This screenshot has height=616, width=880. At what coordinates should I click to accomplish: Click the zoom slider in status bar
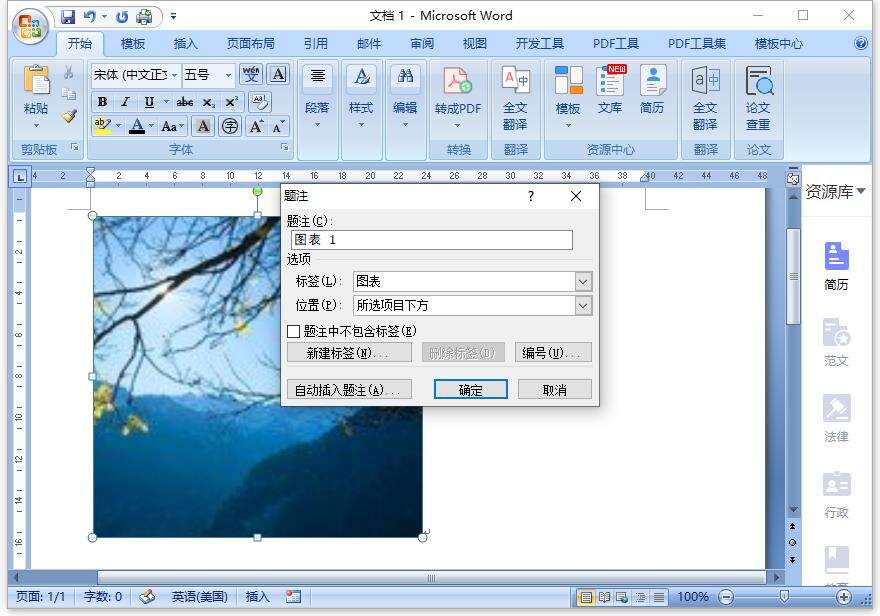click(x=785, y=597)
